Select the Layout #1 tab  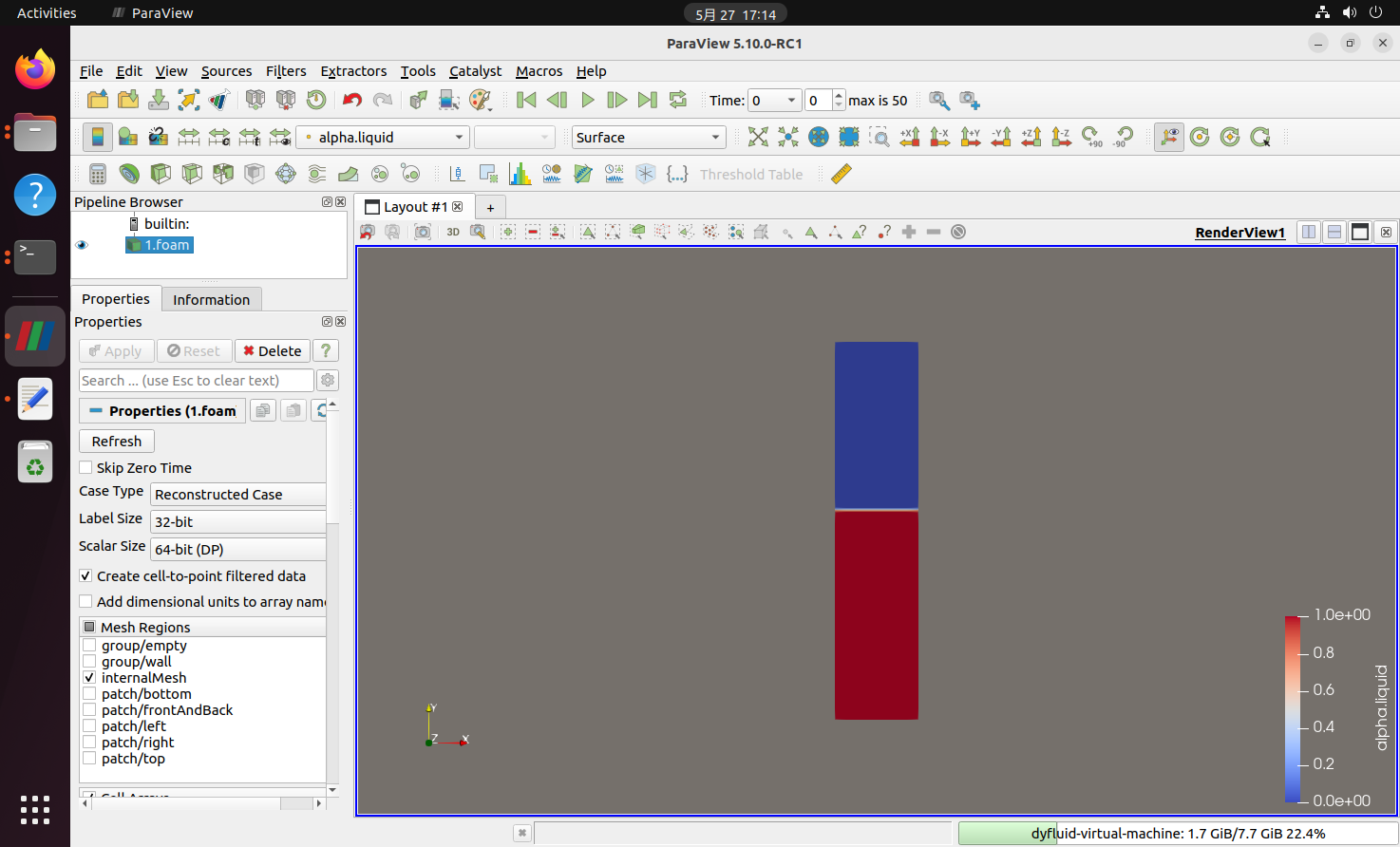(x=415, y=206)
